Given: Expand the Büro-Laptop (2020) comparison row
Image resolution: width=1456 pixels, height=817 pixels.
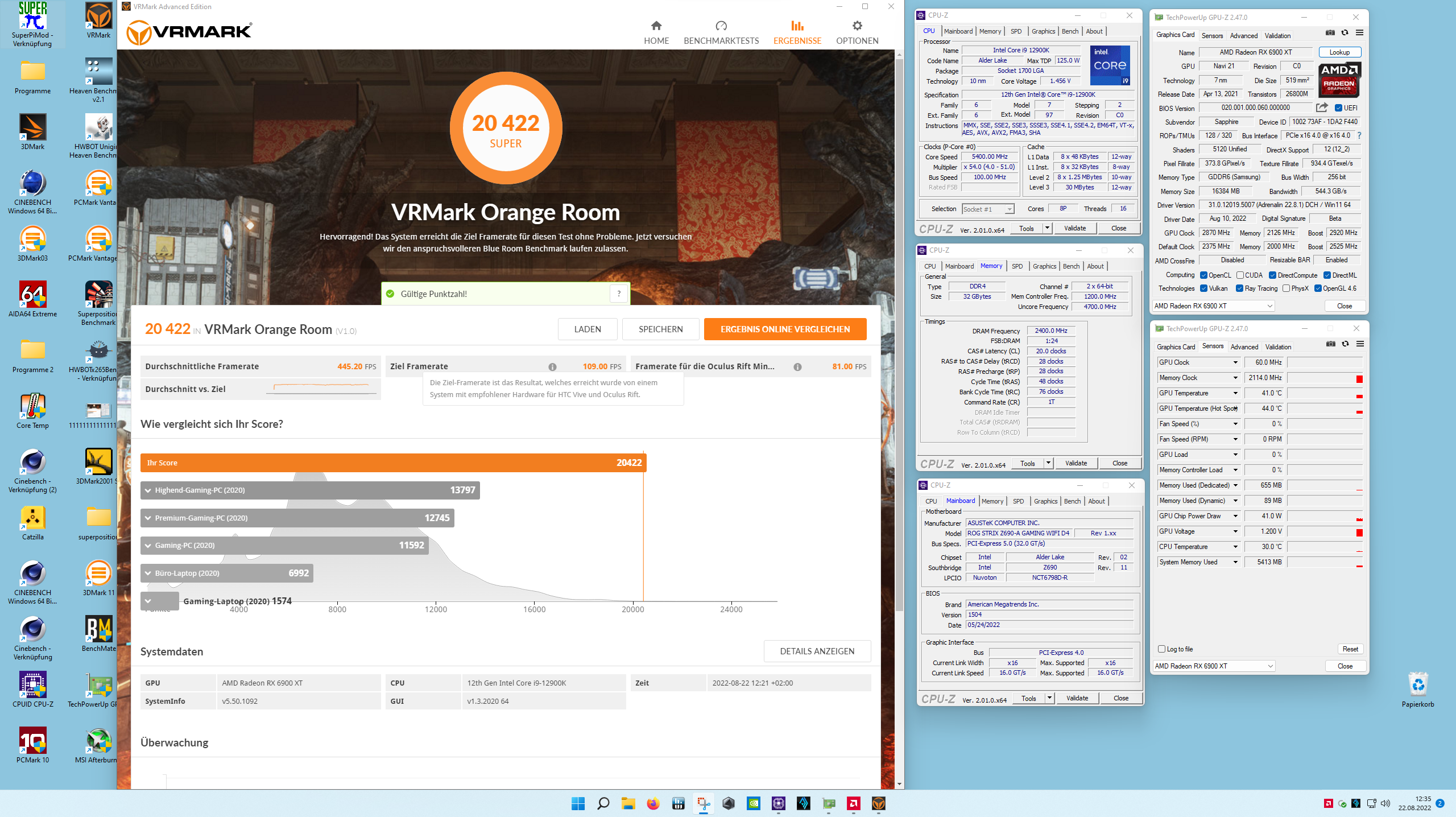Looking at the screenshot, I should [227, 573].
